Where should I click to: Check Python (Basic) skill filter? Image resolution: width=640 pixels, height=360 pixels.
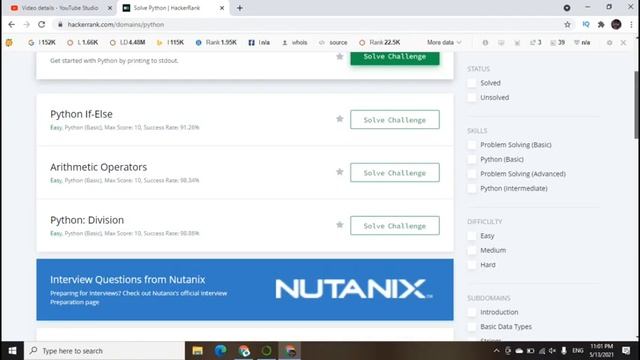click(x=472, y=159)
